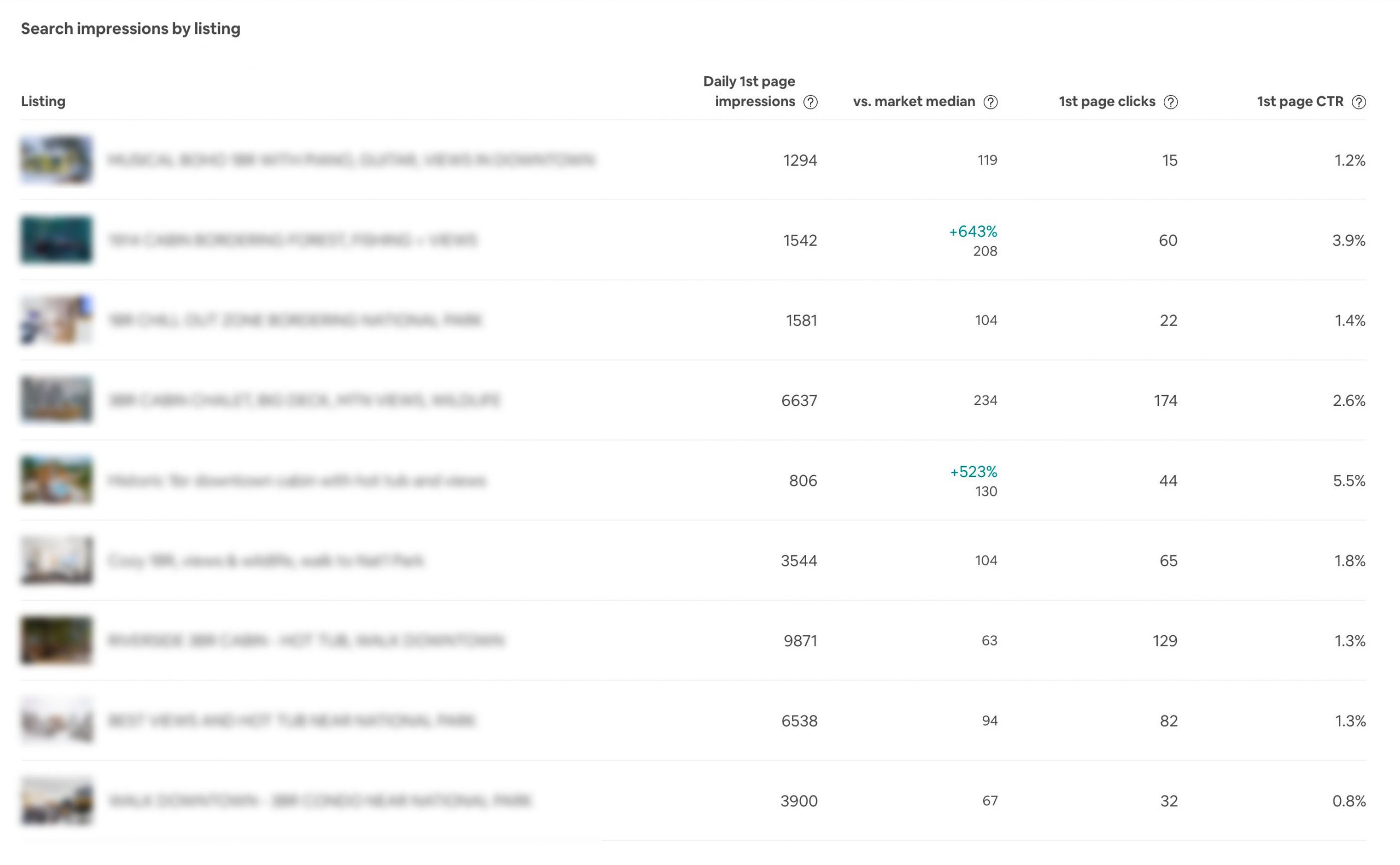Click thumbnail of listing with 806 impressions
Screen dimensions: 1400x865
point(56,480)
